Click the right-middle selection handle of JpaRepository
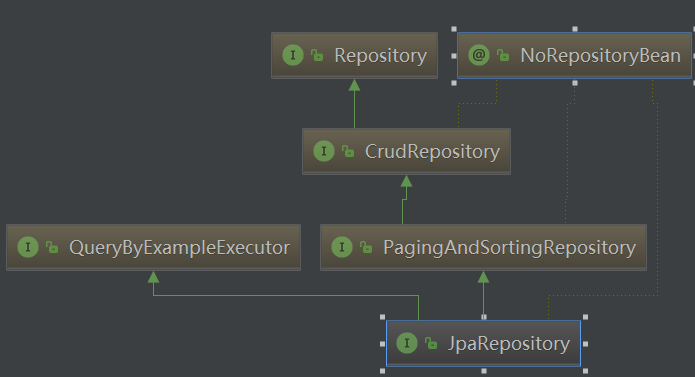The image size is (695, 377). click(586, 344)
